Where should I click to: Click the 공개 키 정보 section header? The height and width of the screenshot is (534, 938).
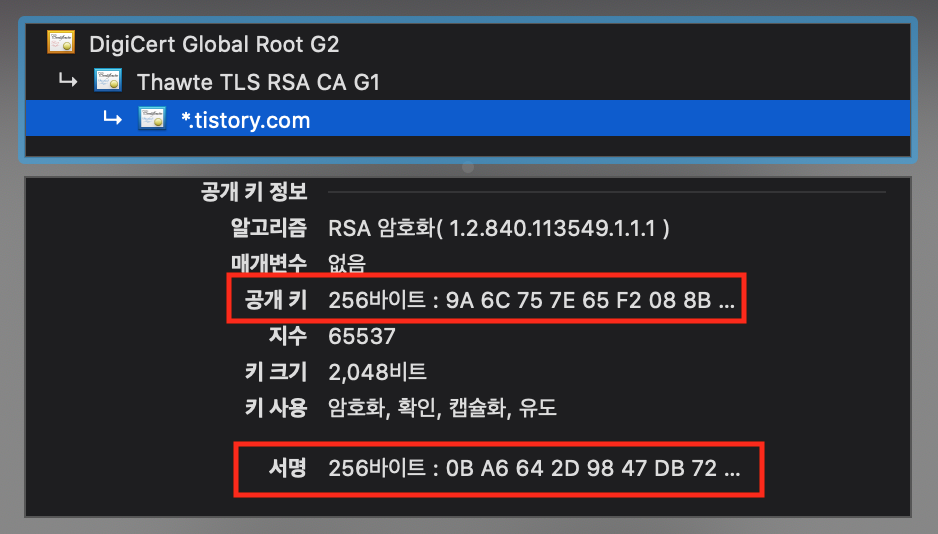click(254, 192)
